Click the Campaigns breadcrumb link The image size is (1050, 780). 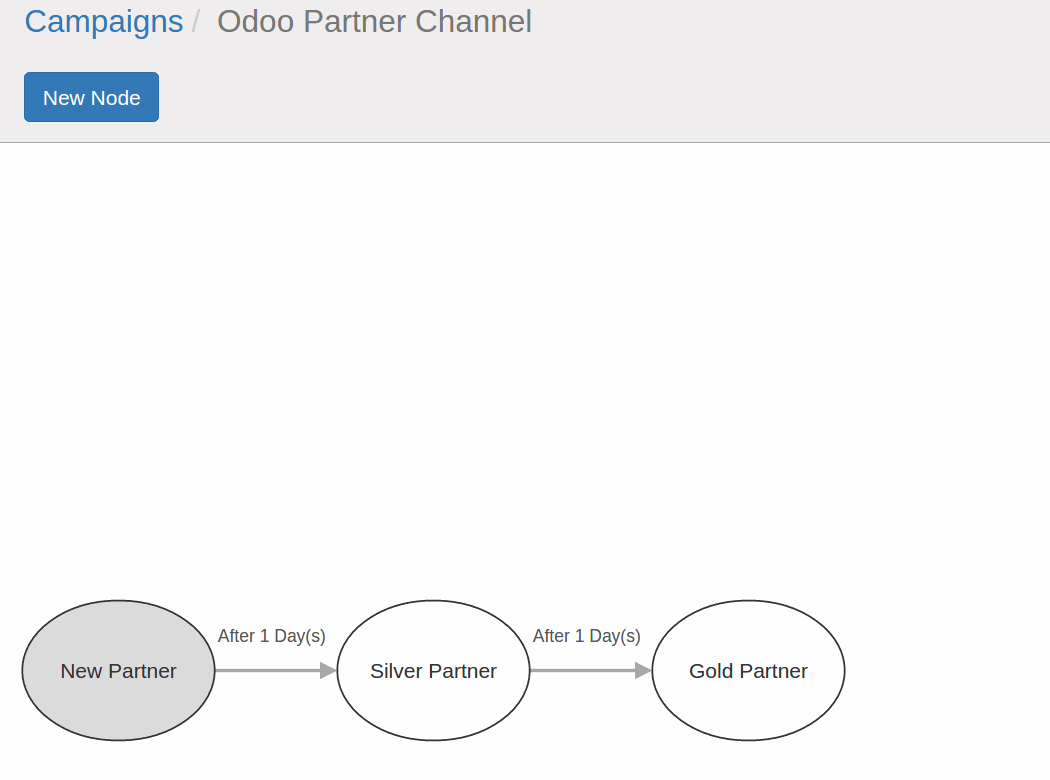[103, 22]
